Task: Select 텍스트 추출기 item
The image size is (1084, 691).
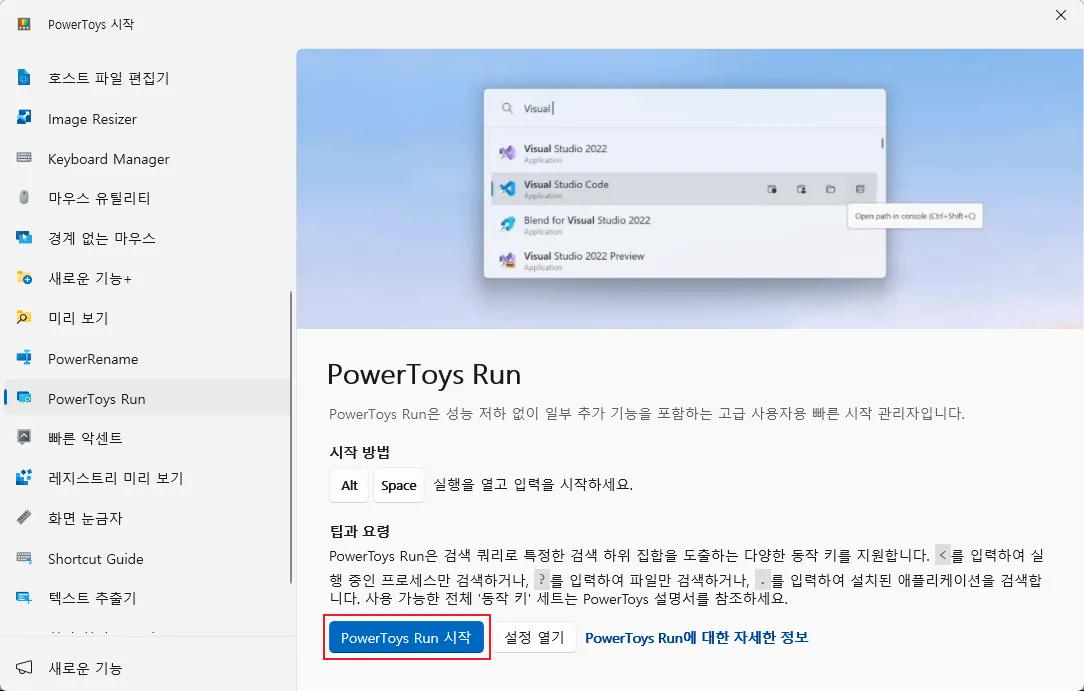Action: [x=147, y=598]
